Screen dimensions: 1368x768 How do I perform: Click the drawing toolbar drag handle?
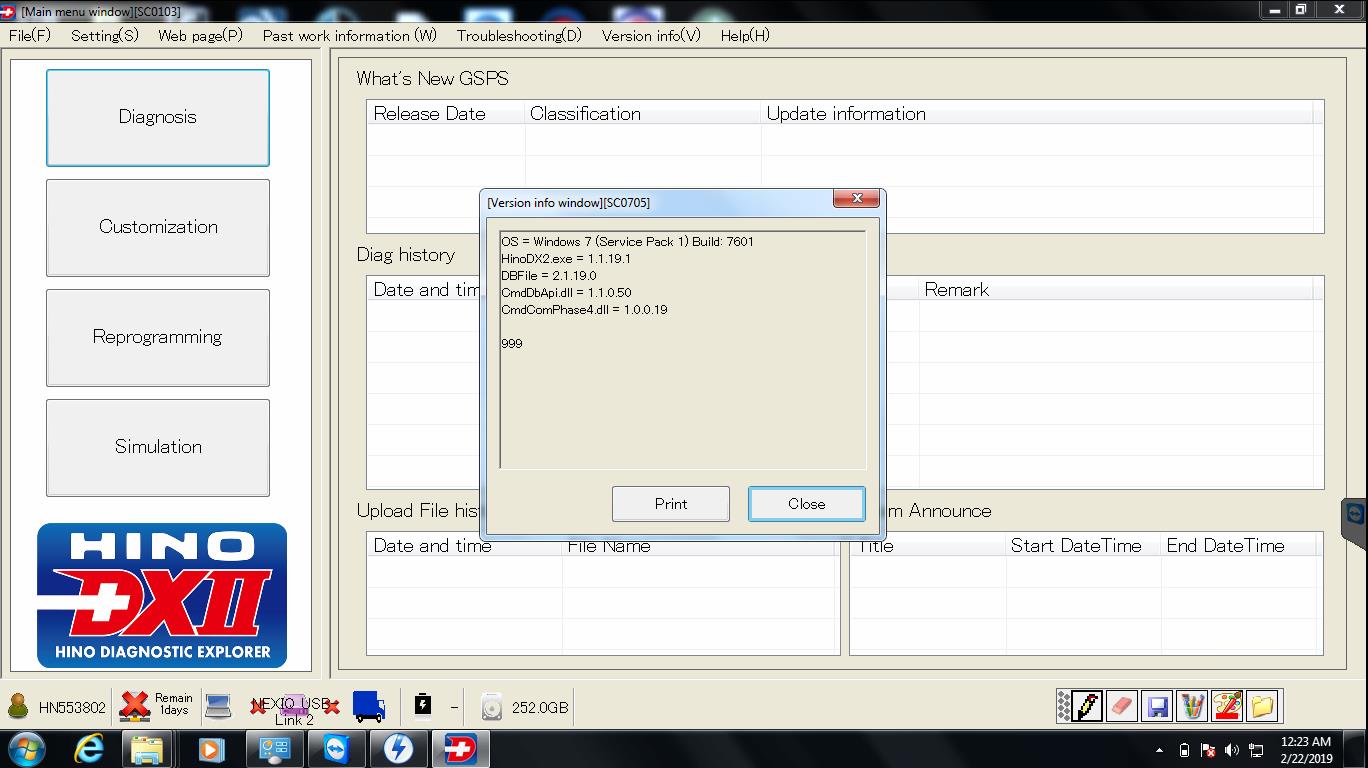(x=1064, y=706)
